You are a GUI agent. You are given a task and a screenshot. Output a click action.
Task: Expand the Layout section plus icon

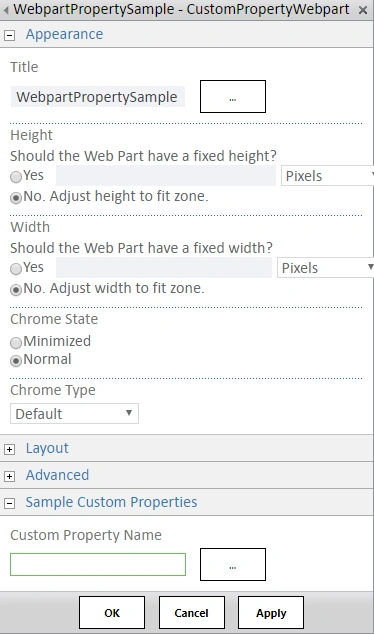(9, 449)
